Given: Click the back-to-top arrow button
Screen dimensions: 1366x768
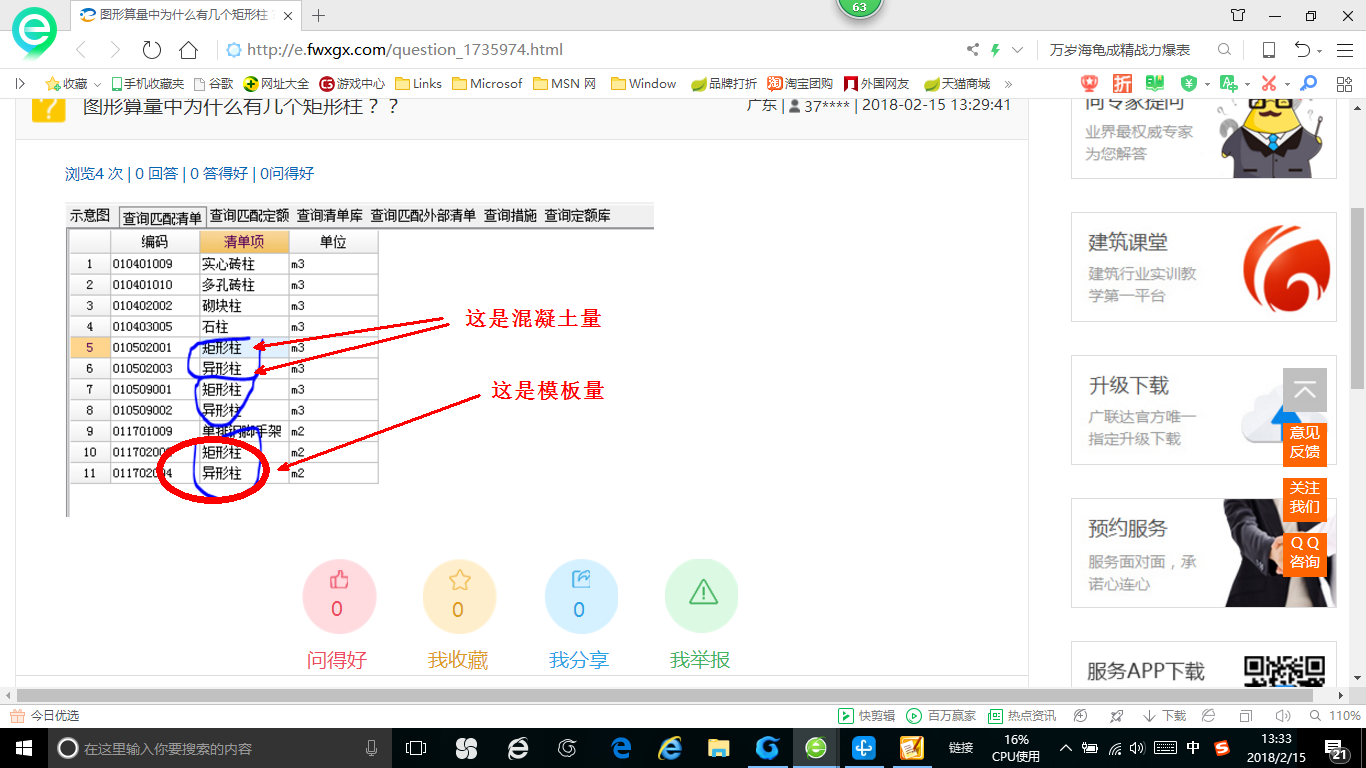Looking at the screenshot, I should pyautogui.click(x=1305, y=390).
